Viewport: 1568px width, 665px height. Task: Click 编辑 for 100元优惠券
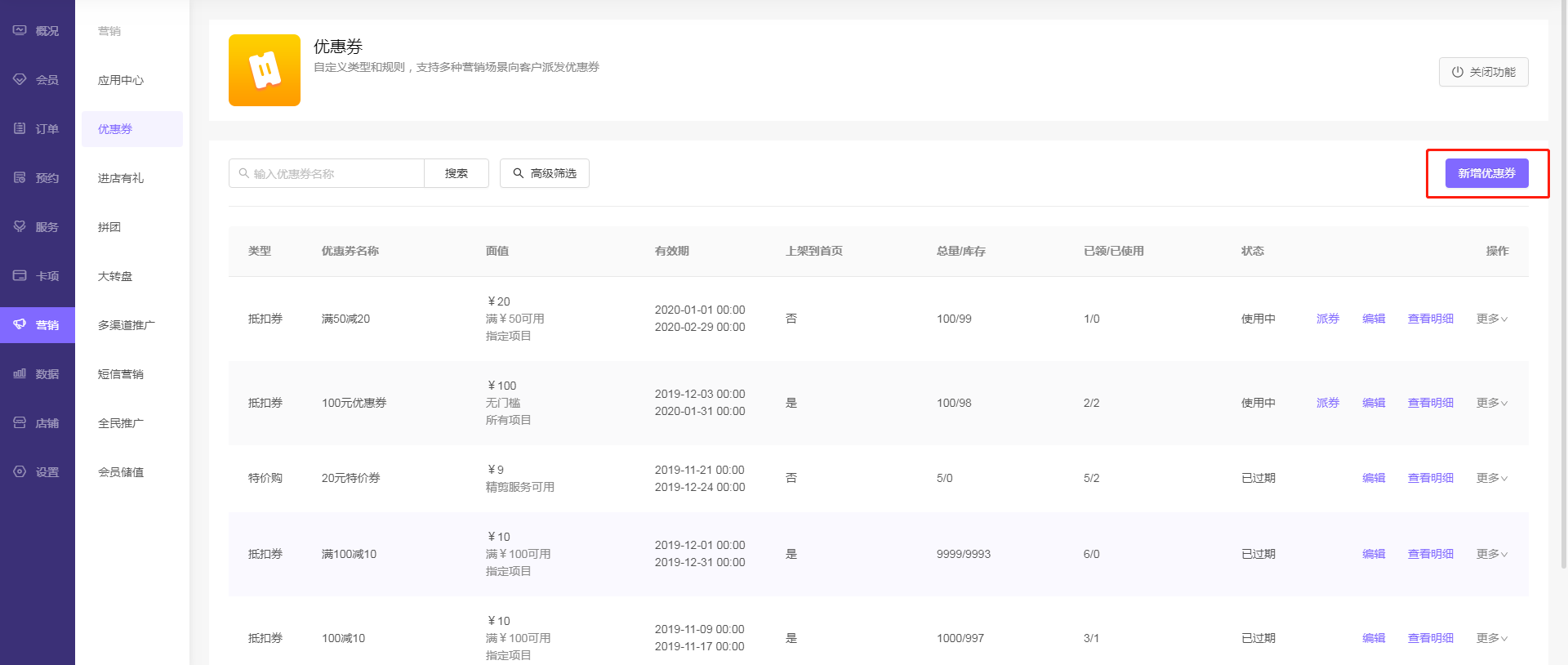pyautogui.click(x=1374, y=403)
